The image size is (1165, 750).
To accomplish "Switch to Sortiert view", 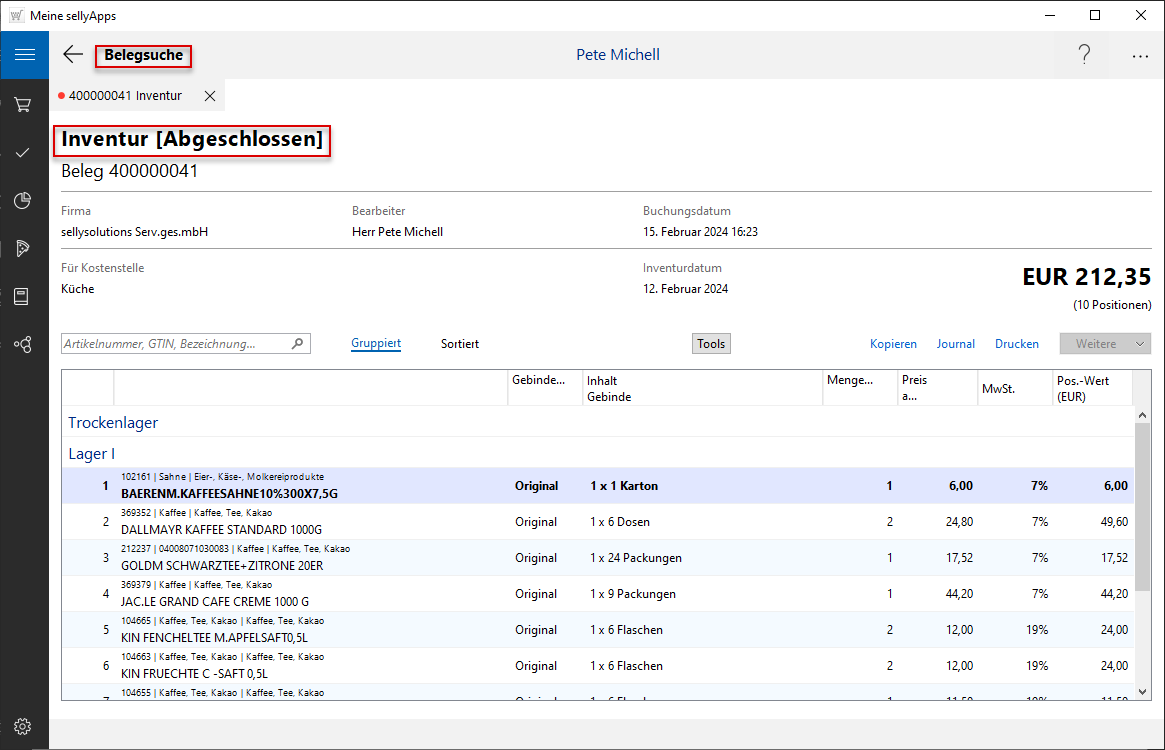I will click(x=460, y=344).
